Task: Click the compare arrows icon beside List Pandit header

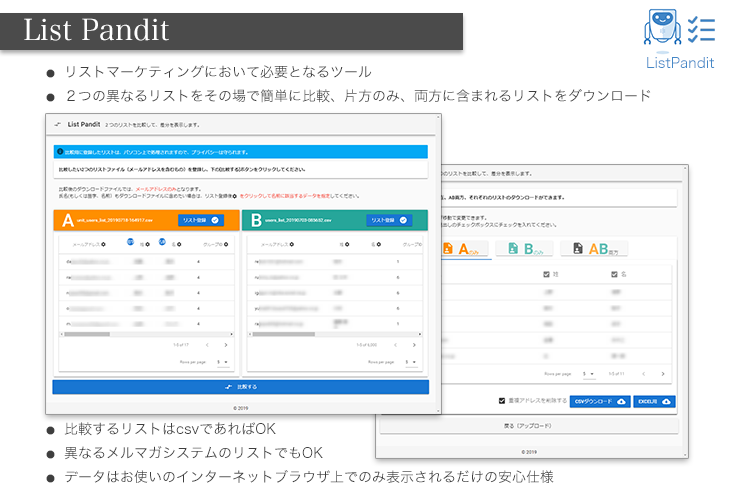Action: tap(58, 125)
